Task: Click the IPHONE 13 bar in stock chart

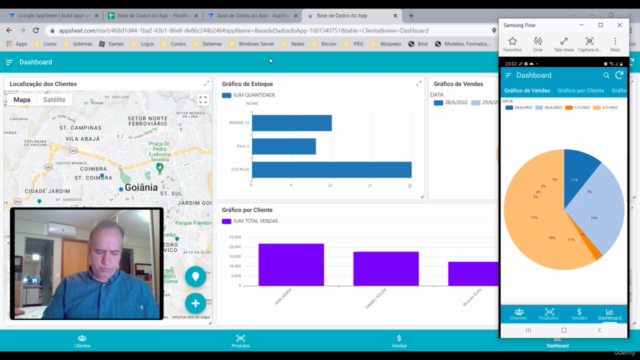Action: (x=292, y=123)
